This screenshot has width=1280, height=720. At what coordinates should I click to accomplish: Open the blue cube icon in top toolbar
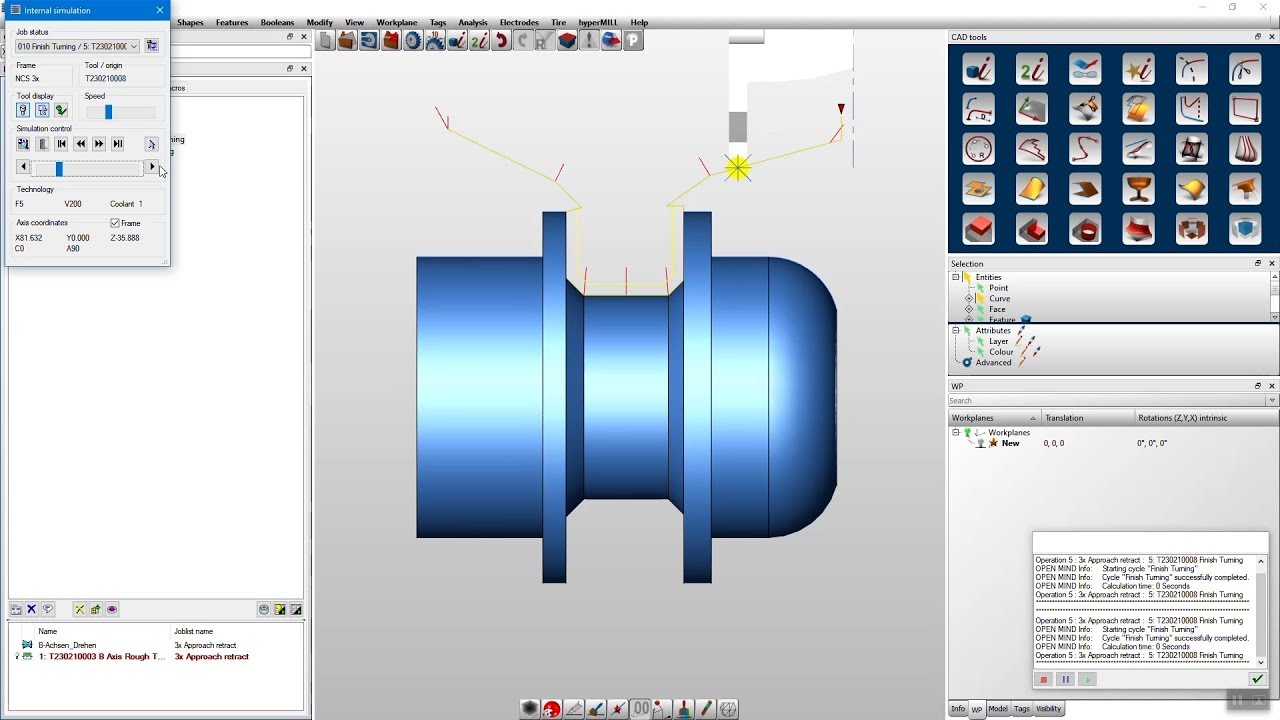567,41
